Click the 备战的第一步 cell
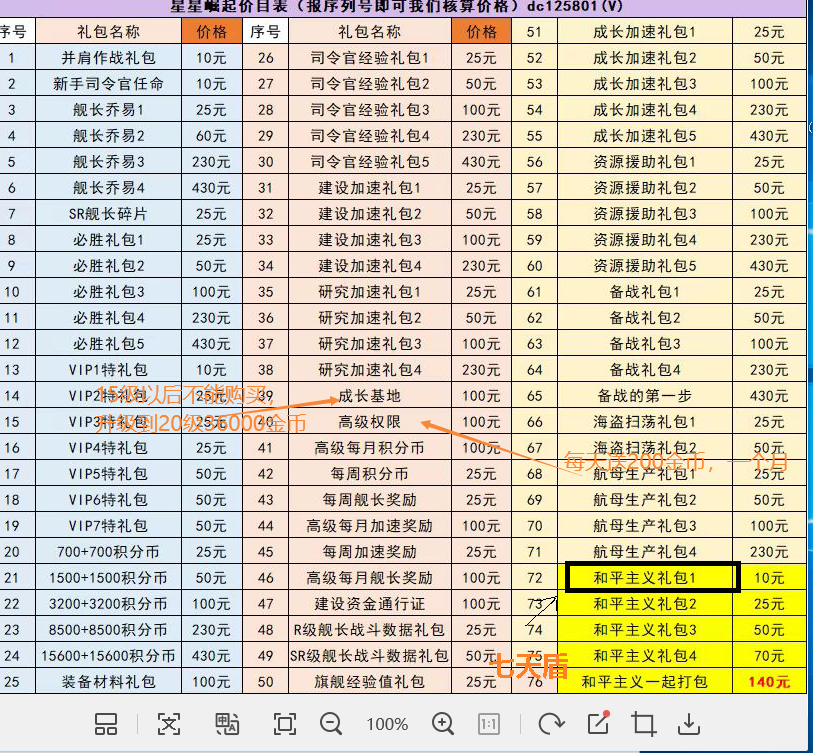This screenshot has width=813, height=753. point(644,396)
